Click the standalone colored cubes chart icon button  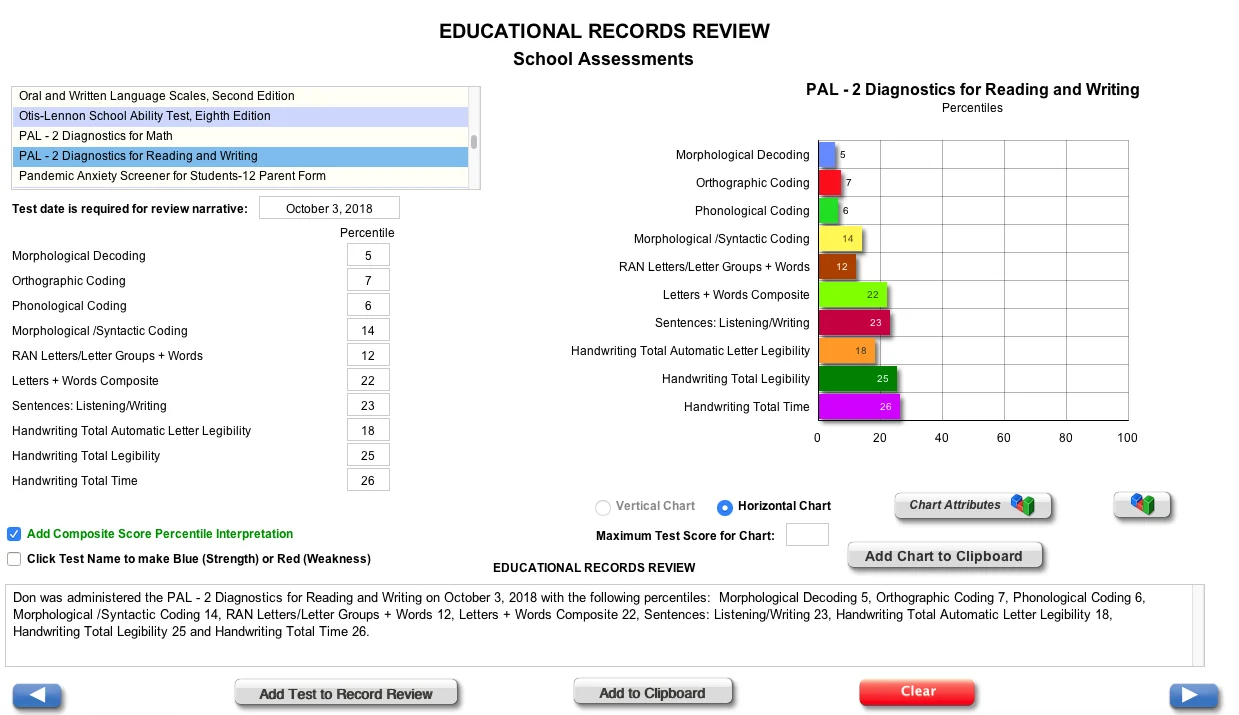pyautogui.click(x=1142, y=505)
